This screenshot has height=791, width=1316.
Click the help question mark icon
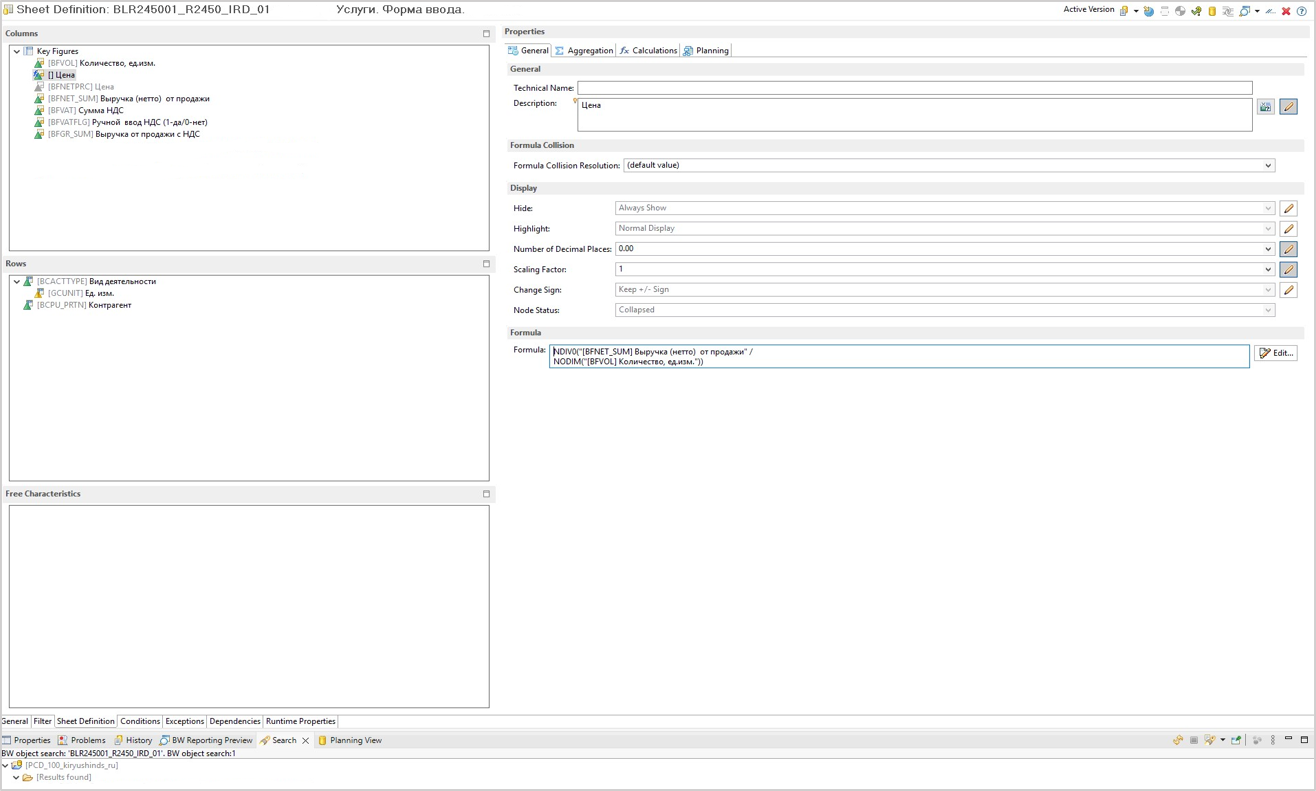point(1302,11)
